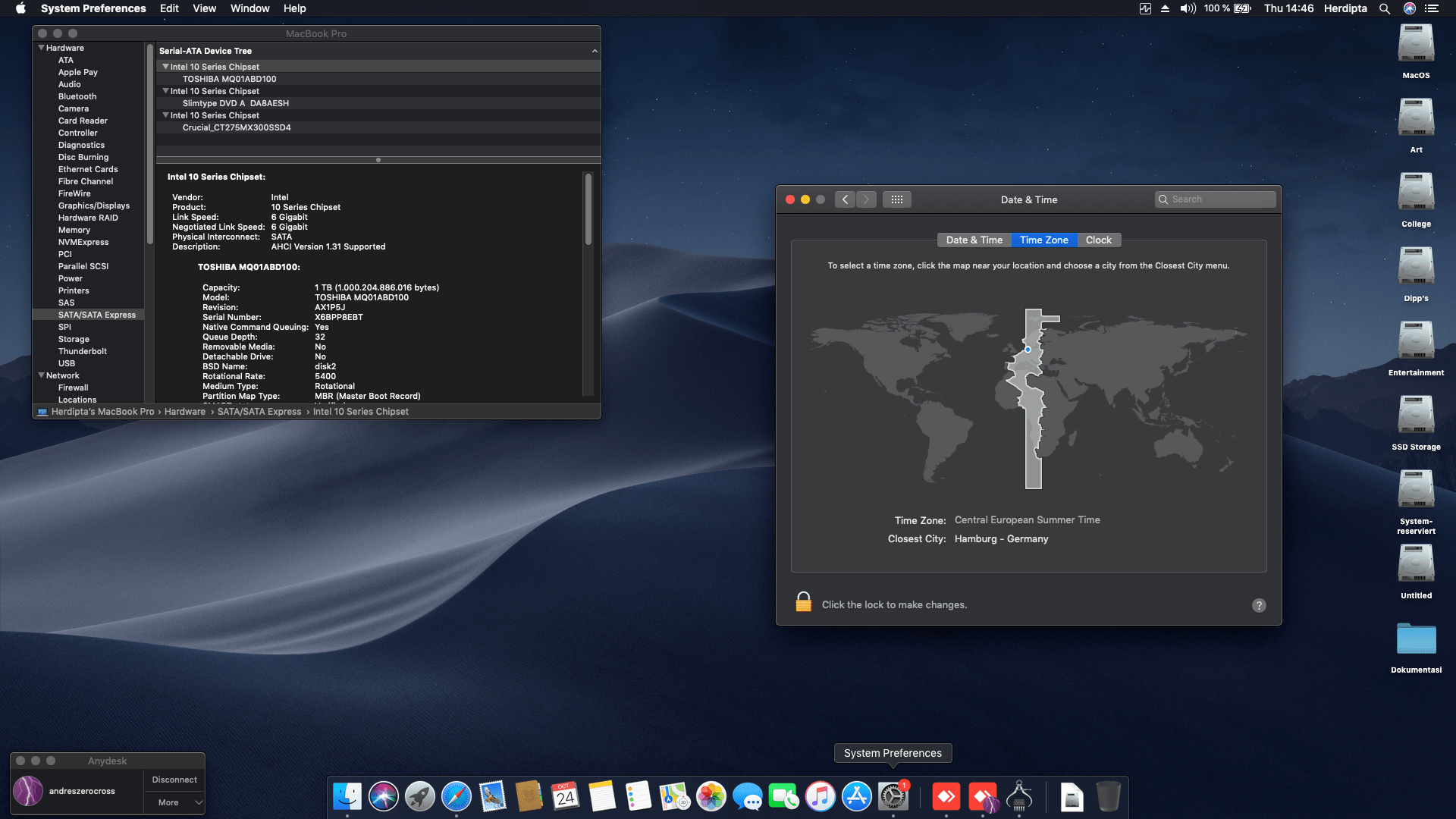1456x819 pixels.
Task: Click the help question mark in Date & Time
Action: 1260,605
